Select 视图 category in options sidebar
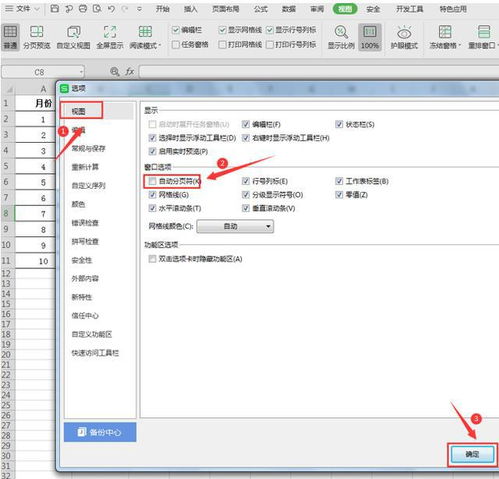The image size is (499, 479). [x=79, y=111]
